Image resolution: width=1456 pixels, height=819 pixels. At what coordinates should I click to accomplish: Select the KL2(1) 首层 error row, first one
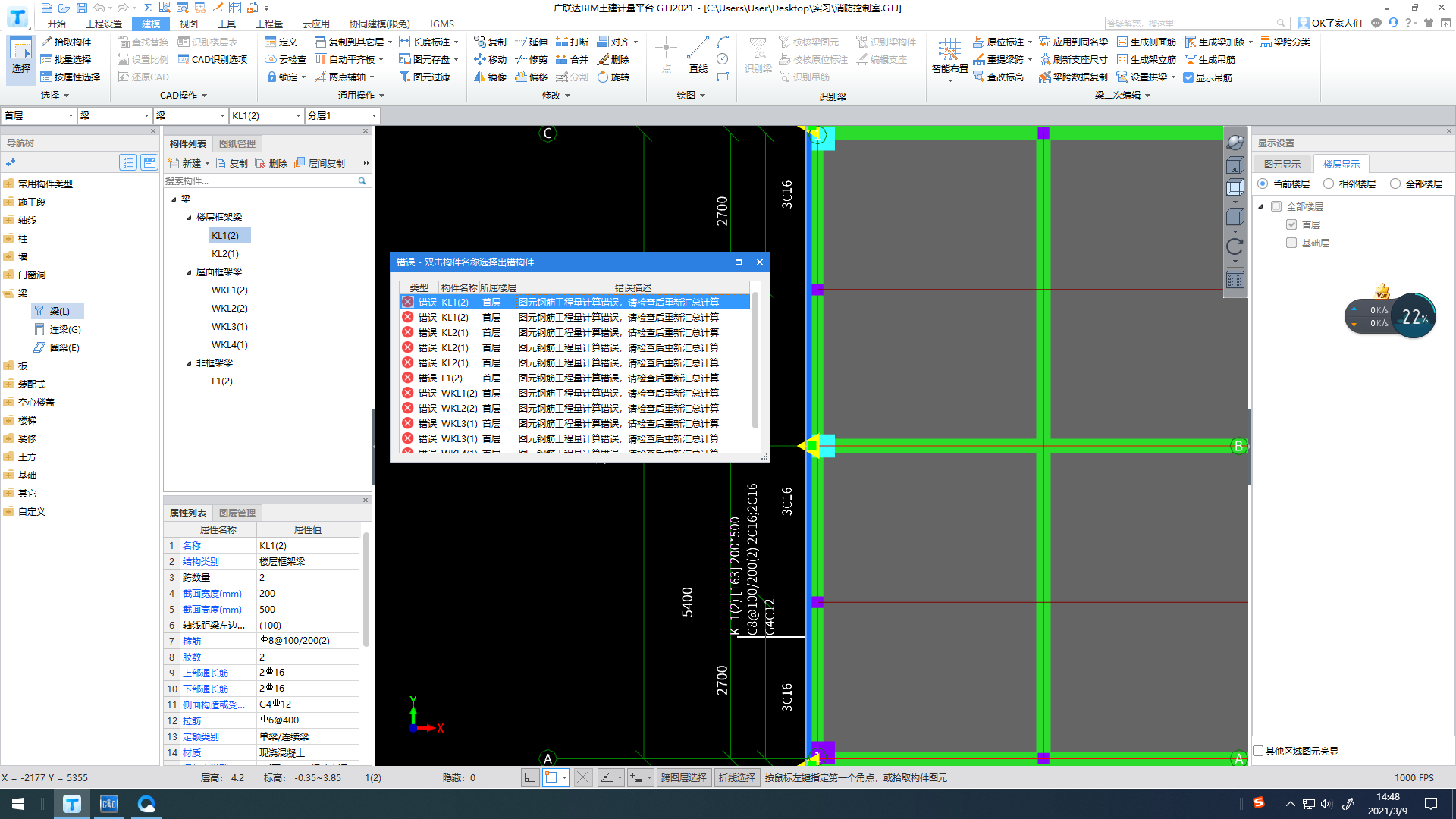tap(575, 332)
